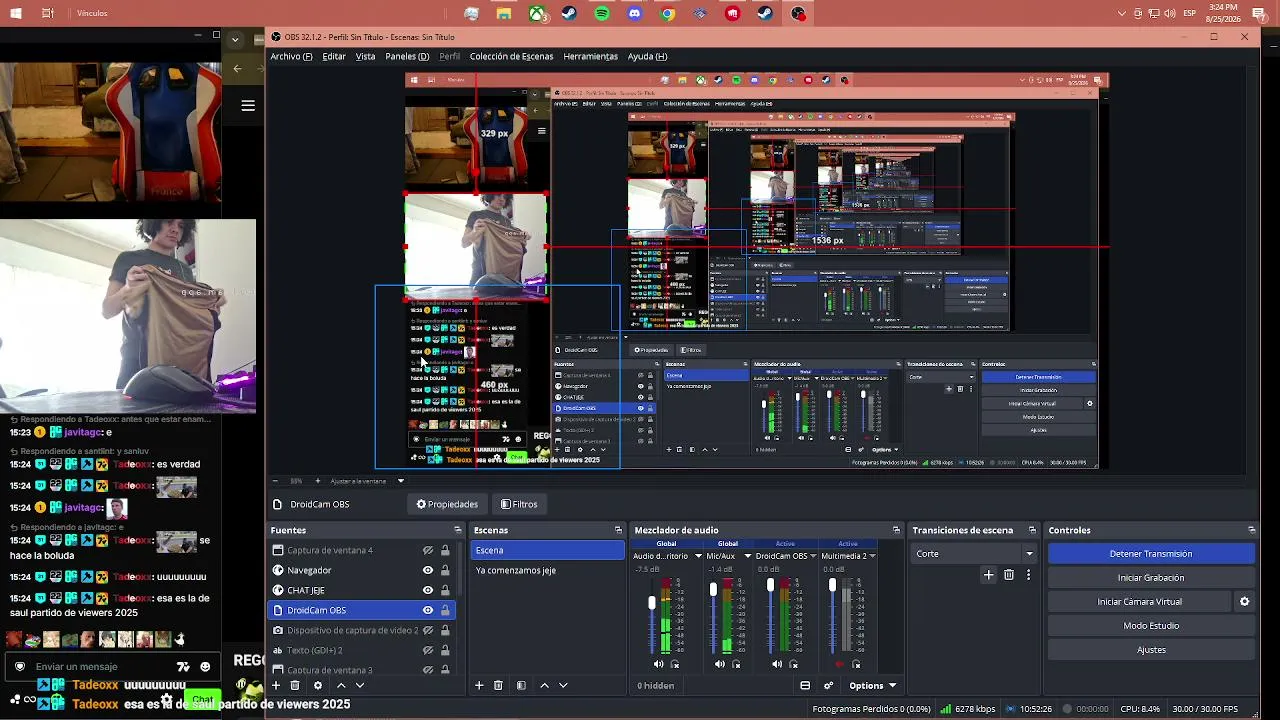Click Iniciar Cámara Virtual button
The image size is (1280, 720).
(1140, 602)
